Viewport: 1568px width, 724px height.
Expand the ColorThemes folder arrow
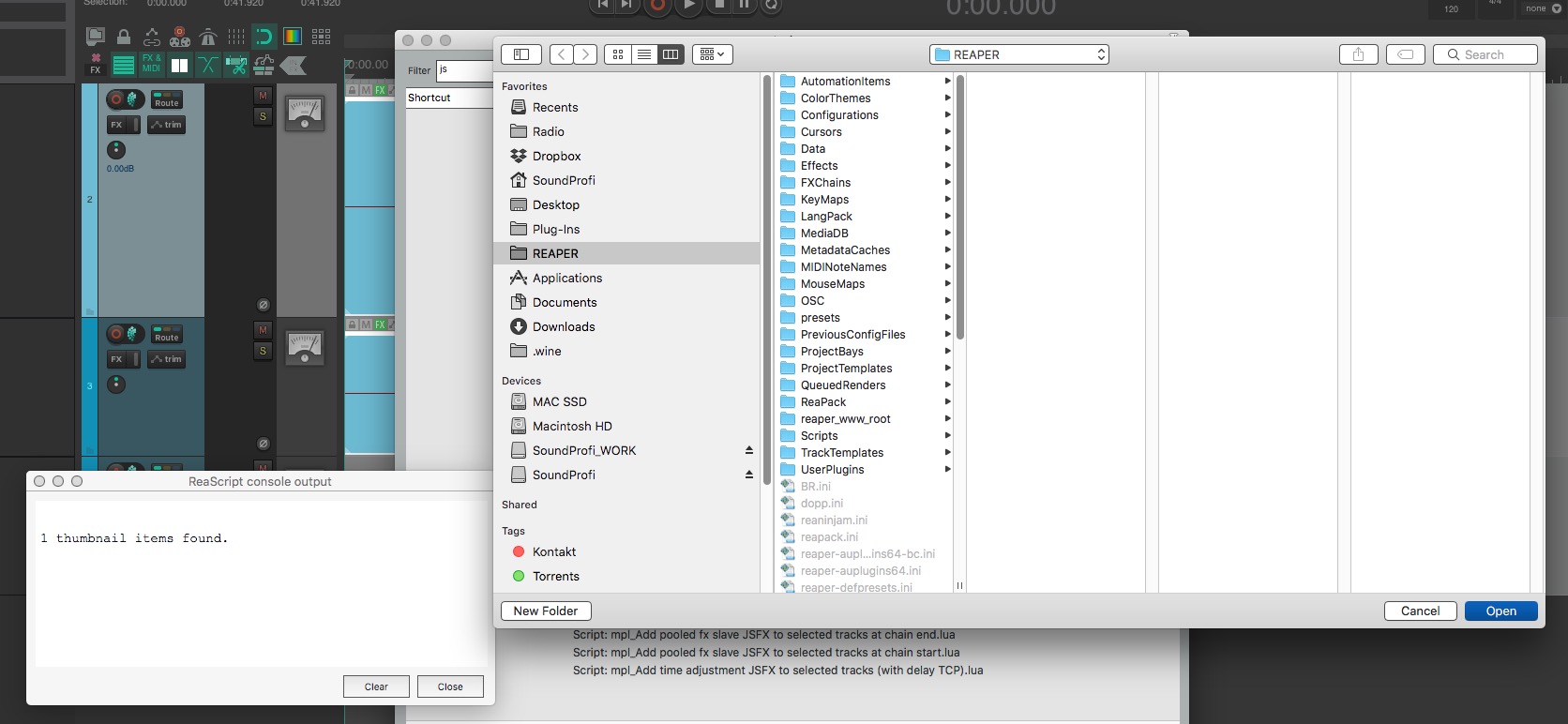click(x=947, y=98)
